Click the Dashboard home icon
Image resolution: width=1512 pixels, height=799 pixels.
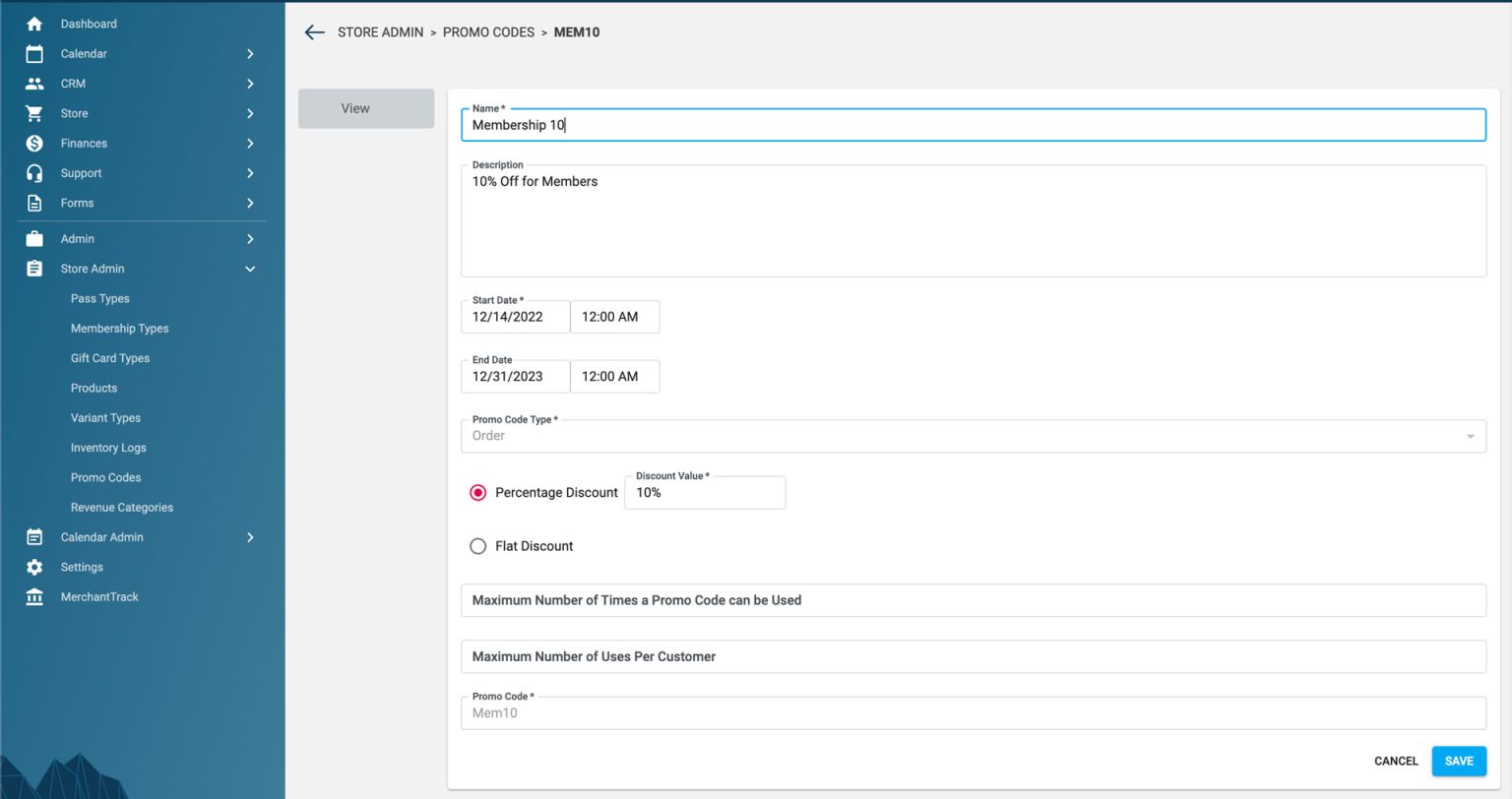(x=34, y=24)
